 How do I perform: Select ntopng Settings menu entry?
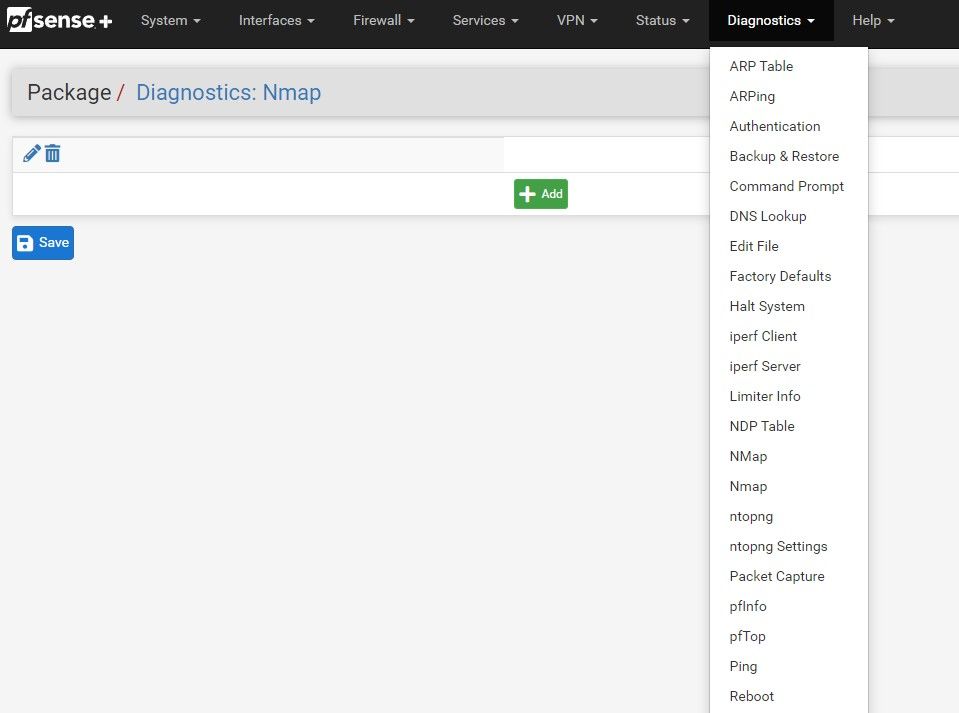[x=778, y=546]
